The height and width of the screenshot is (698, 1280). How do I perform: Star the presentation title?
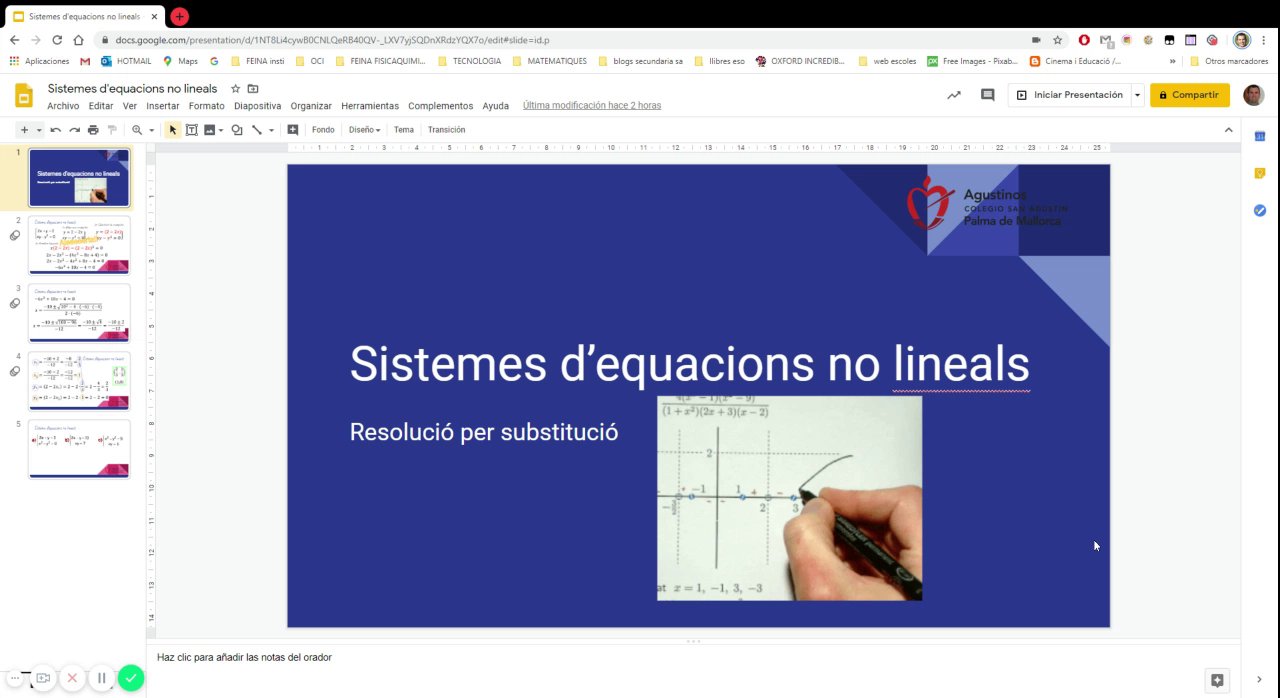click(236, 89)
